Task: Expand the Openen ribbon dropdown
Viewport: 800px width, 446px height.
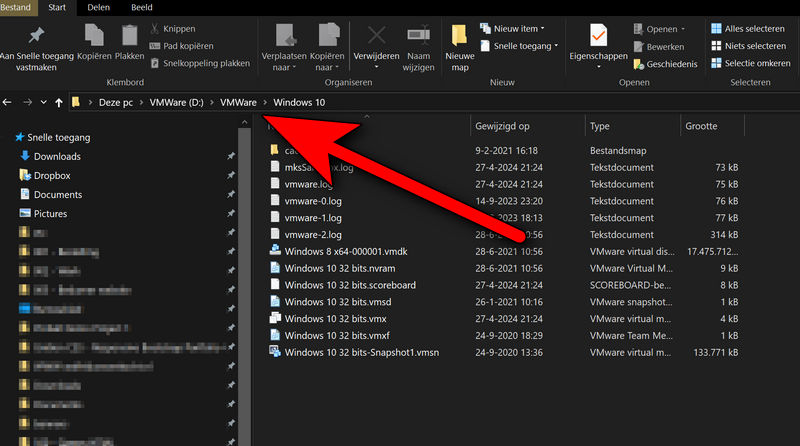Action: pos(659,29)
